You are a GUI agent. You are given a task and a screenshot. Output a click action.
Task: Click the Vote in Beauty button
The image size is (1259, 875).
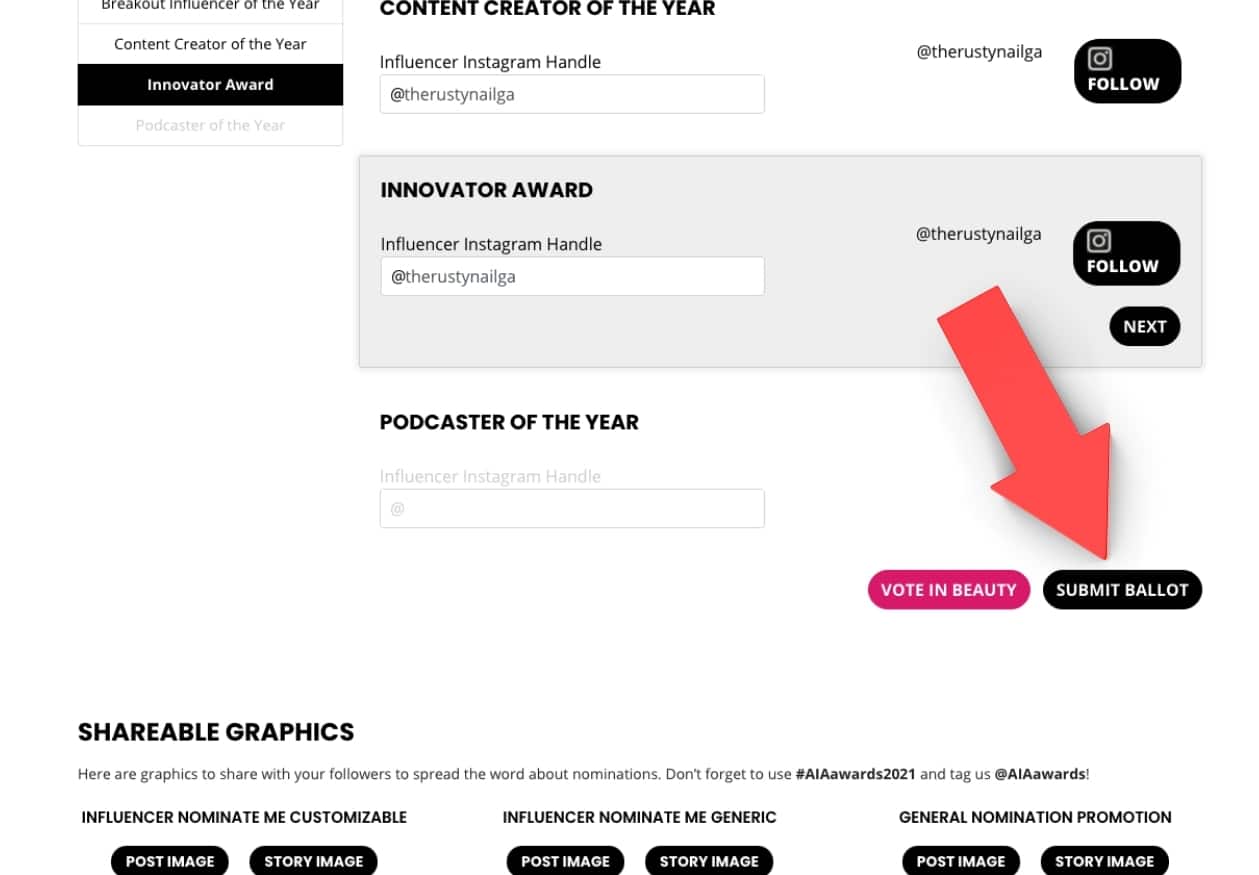[x=948, y=590]
